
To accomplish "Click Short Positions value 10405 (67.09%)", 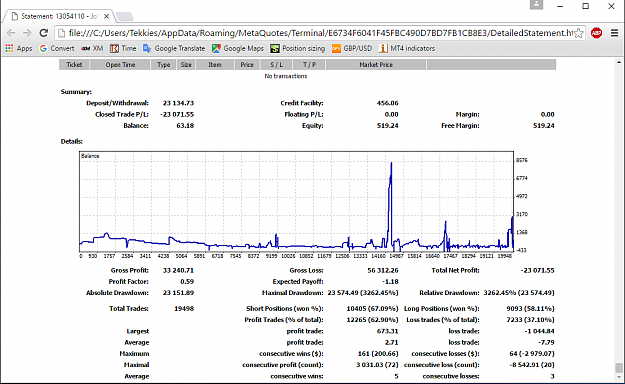I will (x=372, y=309).
